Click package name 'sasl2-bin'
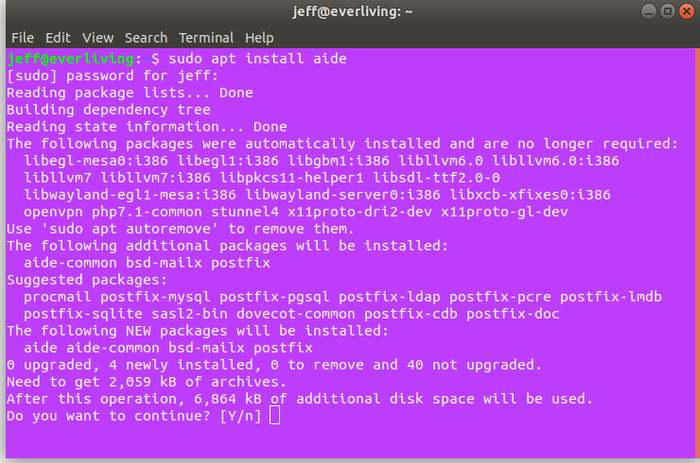 coord(189,313)
